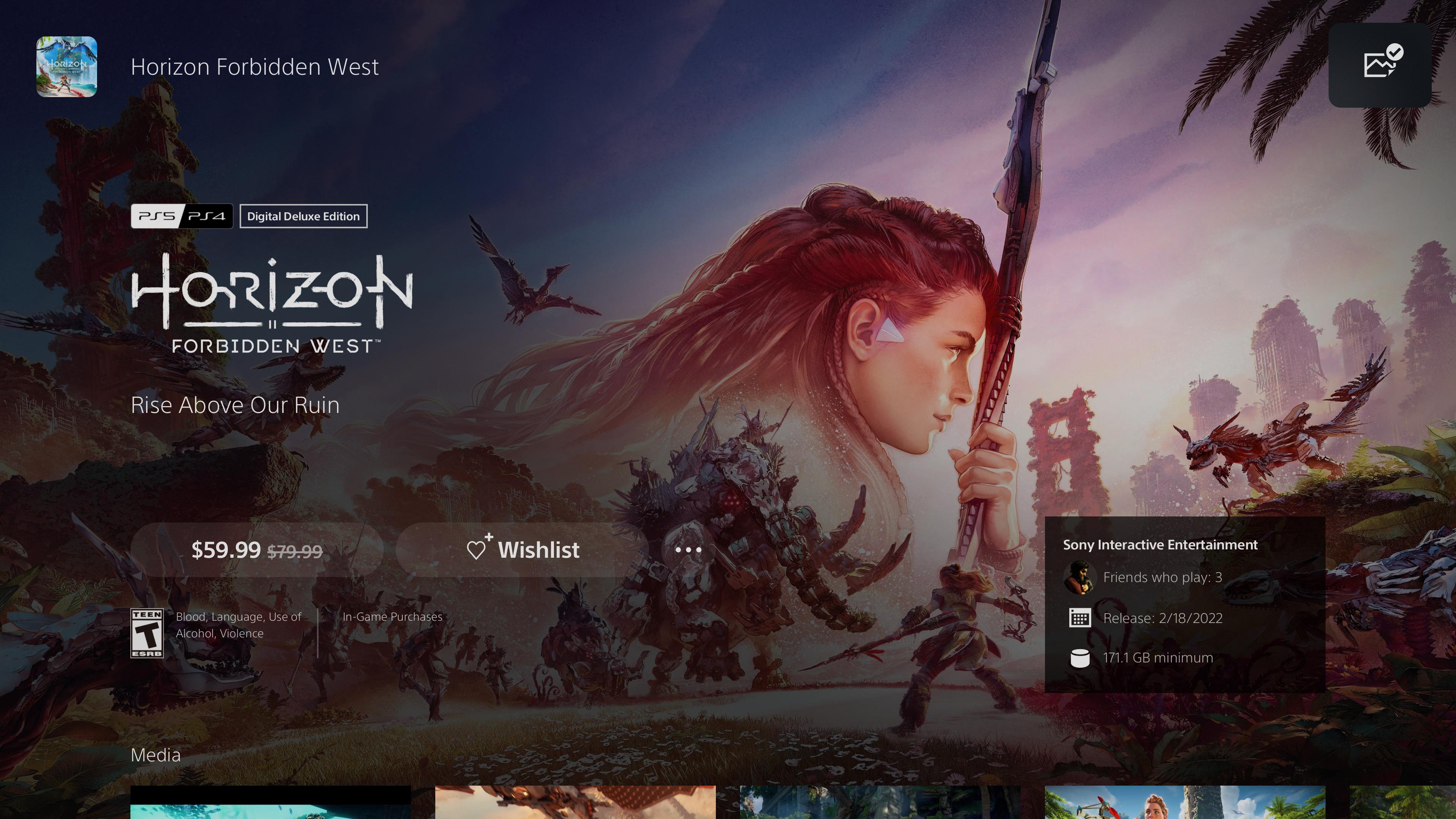Click the PS5 PS4 platform badge
The image size is (1456, 819).
click(182, 217)
